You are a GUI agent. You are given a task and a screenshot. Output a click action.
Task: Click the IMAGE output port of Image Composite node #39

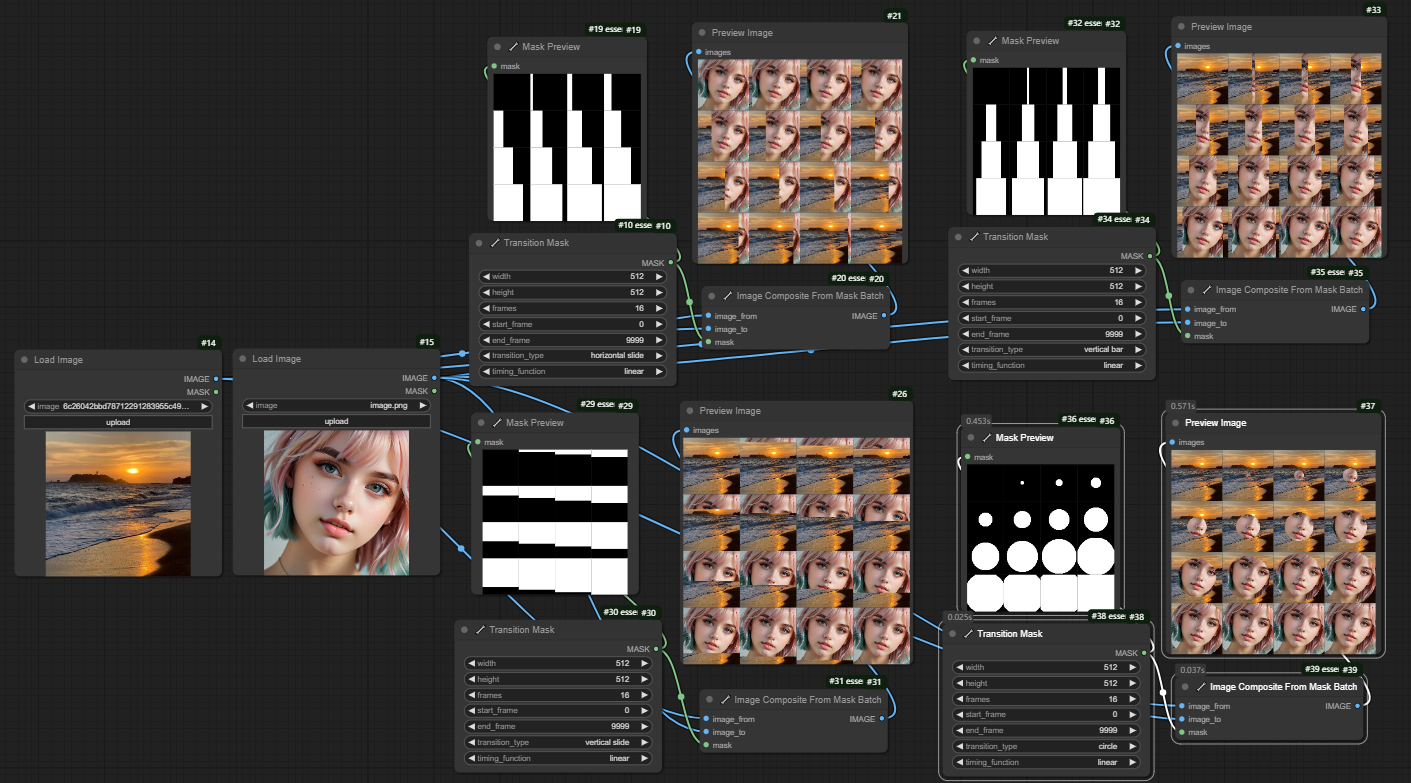point(1357,706)
